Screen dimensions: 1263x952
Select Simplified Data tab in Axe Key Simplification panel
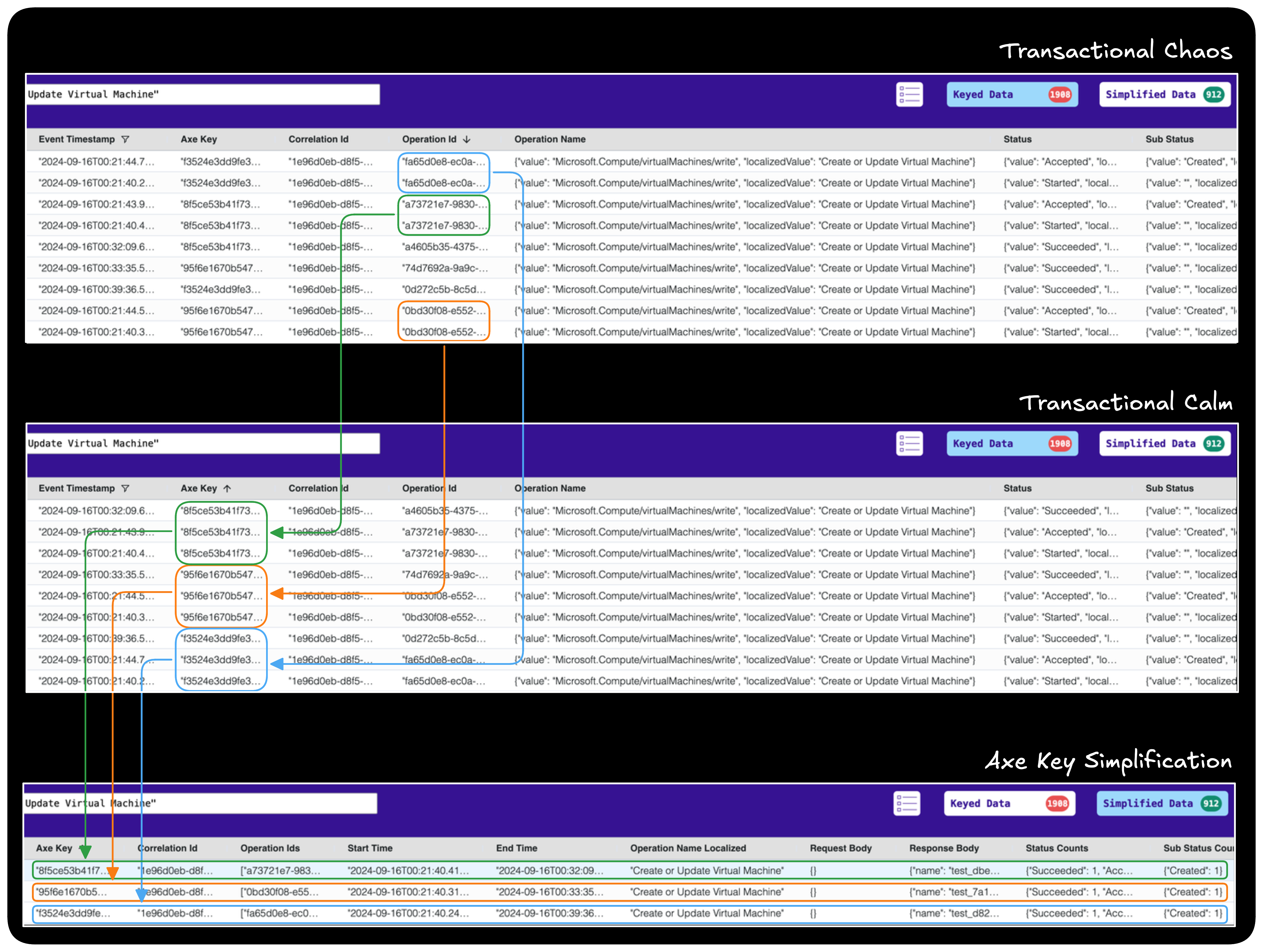(1162, 804)
